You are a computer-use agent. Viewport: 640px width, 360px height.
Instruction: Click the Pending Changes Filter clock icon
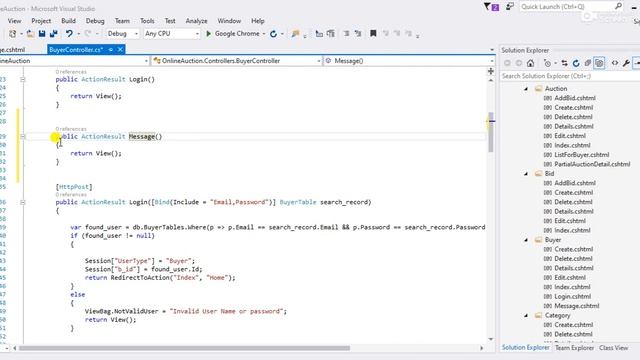click(x=547, y=63)
